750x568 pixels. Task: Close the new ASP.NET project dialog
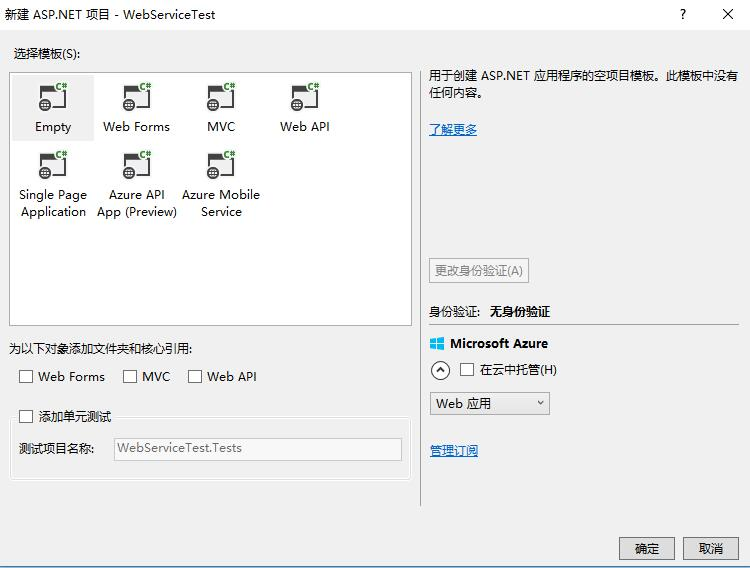[728, 14]
